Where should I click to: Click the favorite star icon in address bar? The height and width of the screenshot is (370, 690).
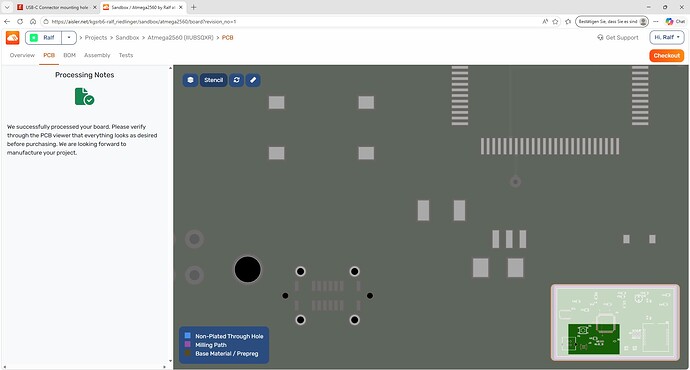point(556,21)
